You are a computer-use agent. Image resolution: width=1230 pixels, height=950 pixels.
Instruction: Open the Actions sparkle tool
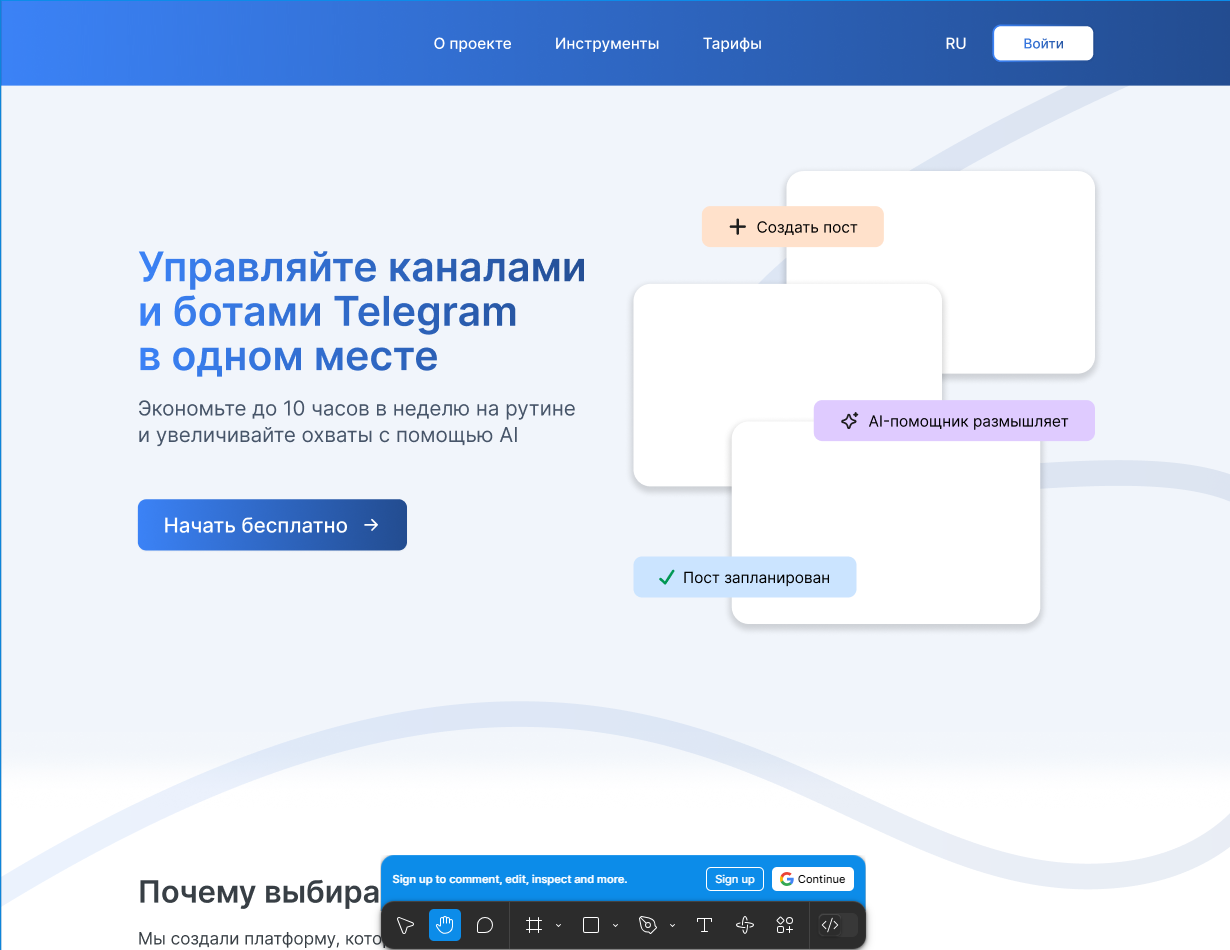tap(744, 925)
